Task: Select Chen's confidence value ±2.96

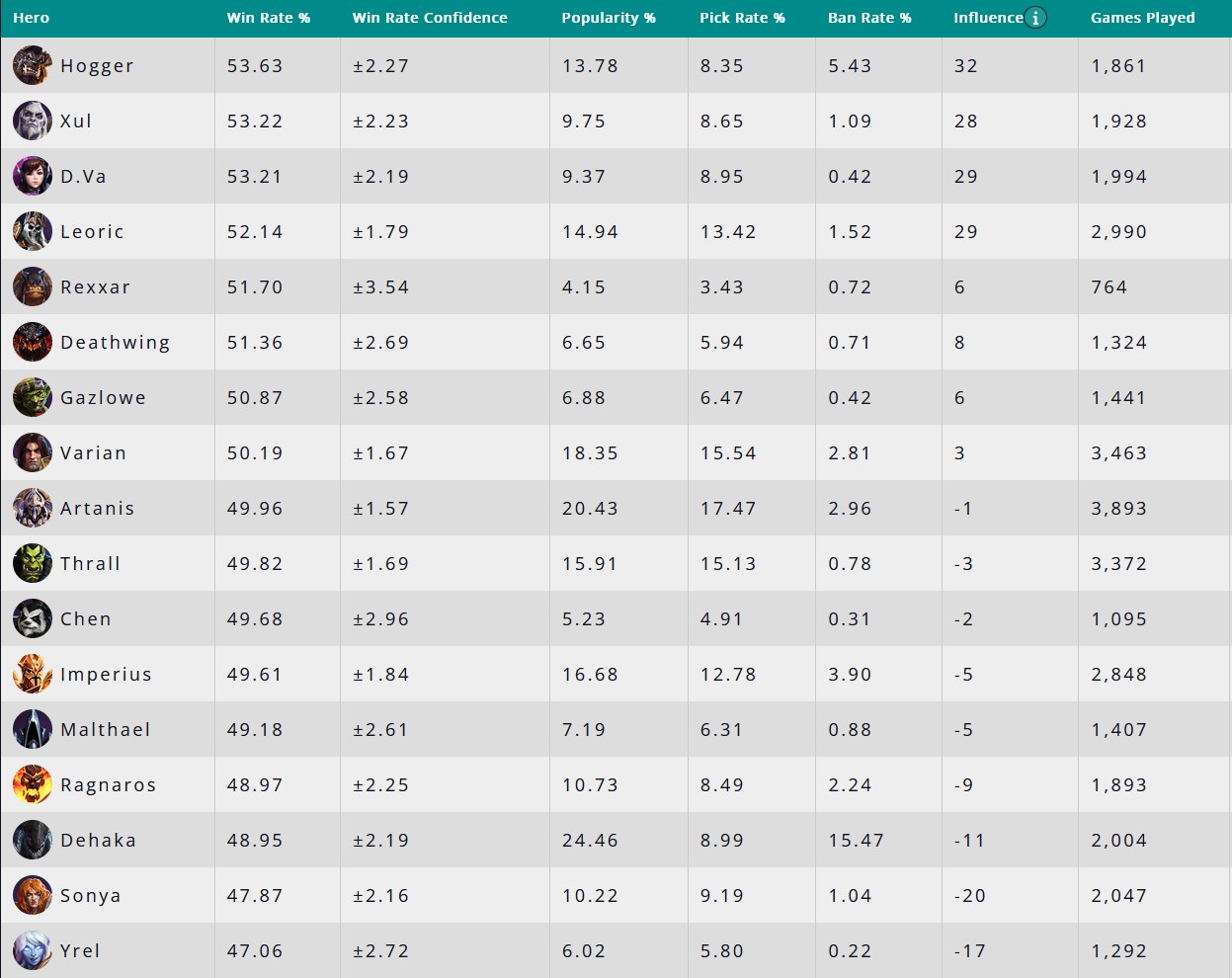Action: (380, 619)
